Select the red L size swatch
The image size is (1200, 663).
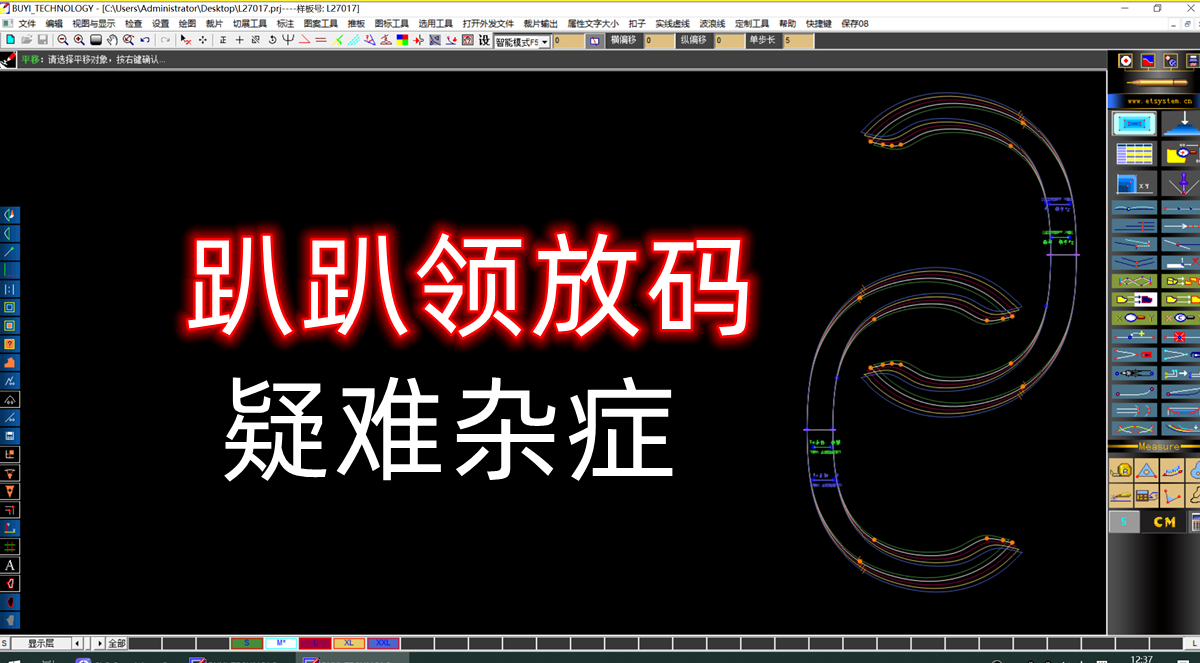pyautogui.click(x=315, y=643)
